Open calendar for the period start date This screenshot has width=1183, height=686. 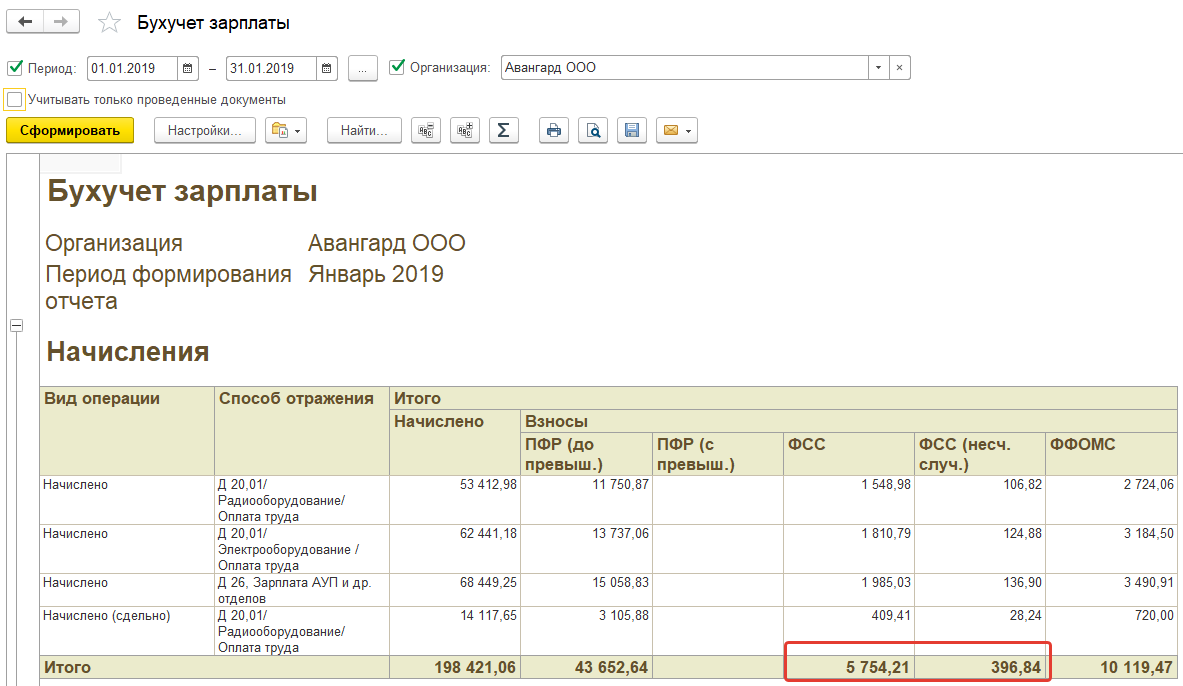pos(188,69)
